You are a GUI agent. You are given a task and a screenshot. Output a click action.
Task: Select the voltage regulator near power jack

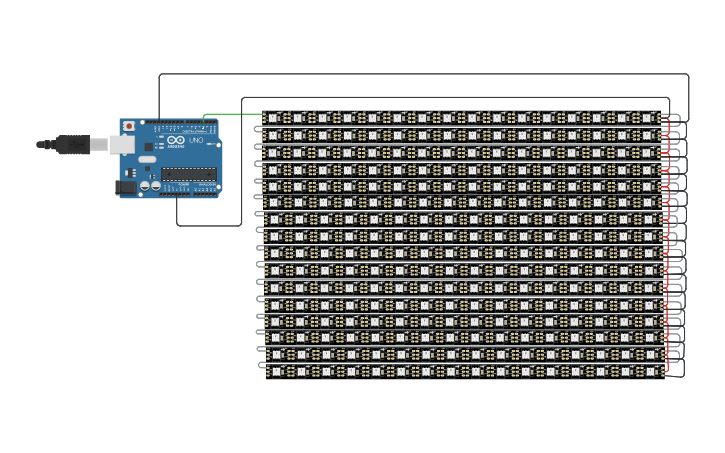[x=128, y=171]
